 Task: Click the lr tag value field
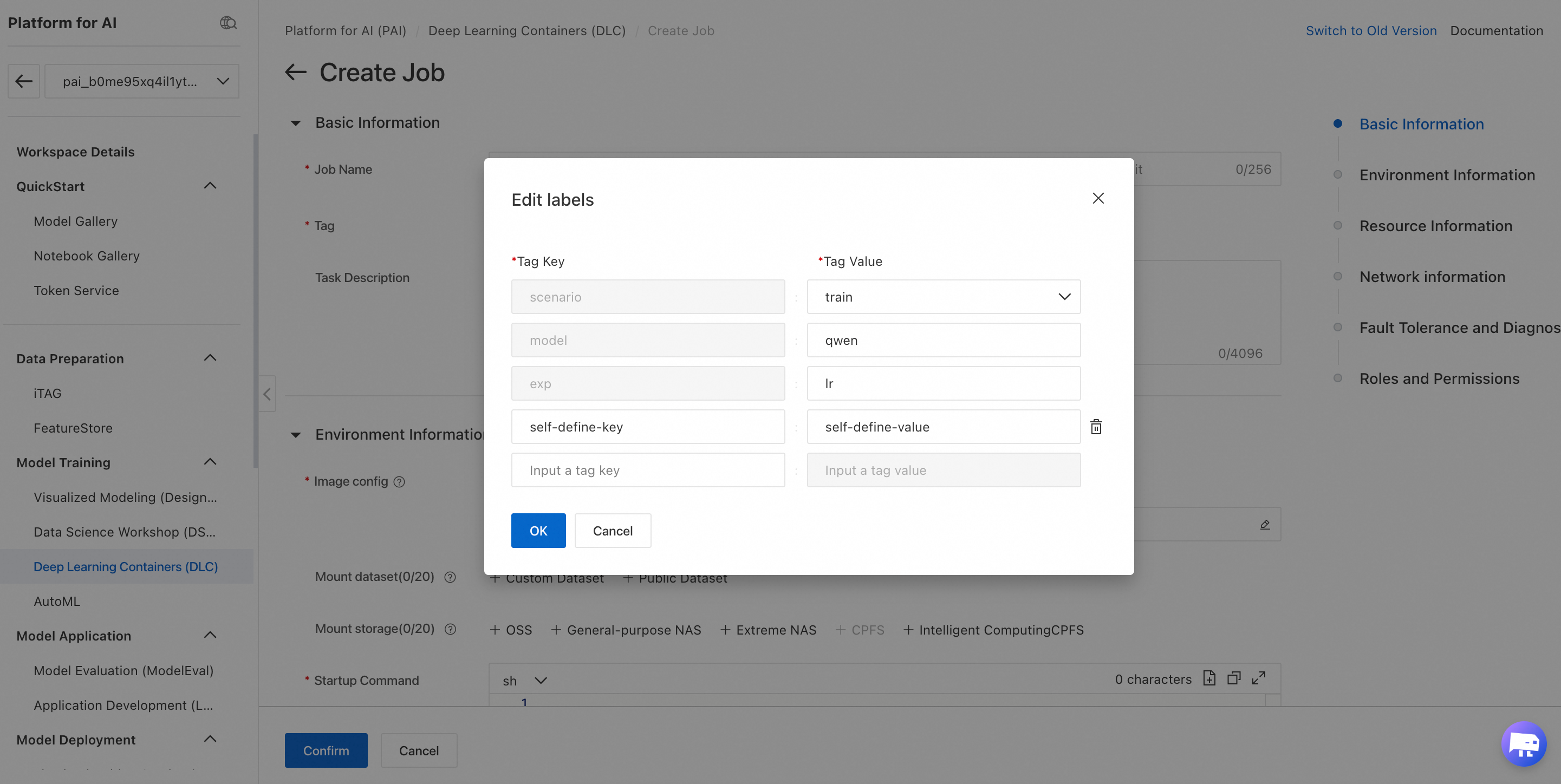tap(944, 383)
